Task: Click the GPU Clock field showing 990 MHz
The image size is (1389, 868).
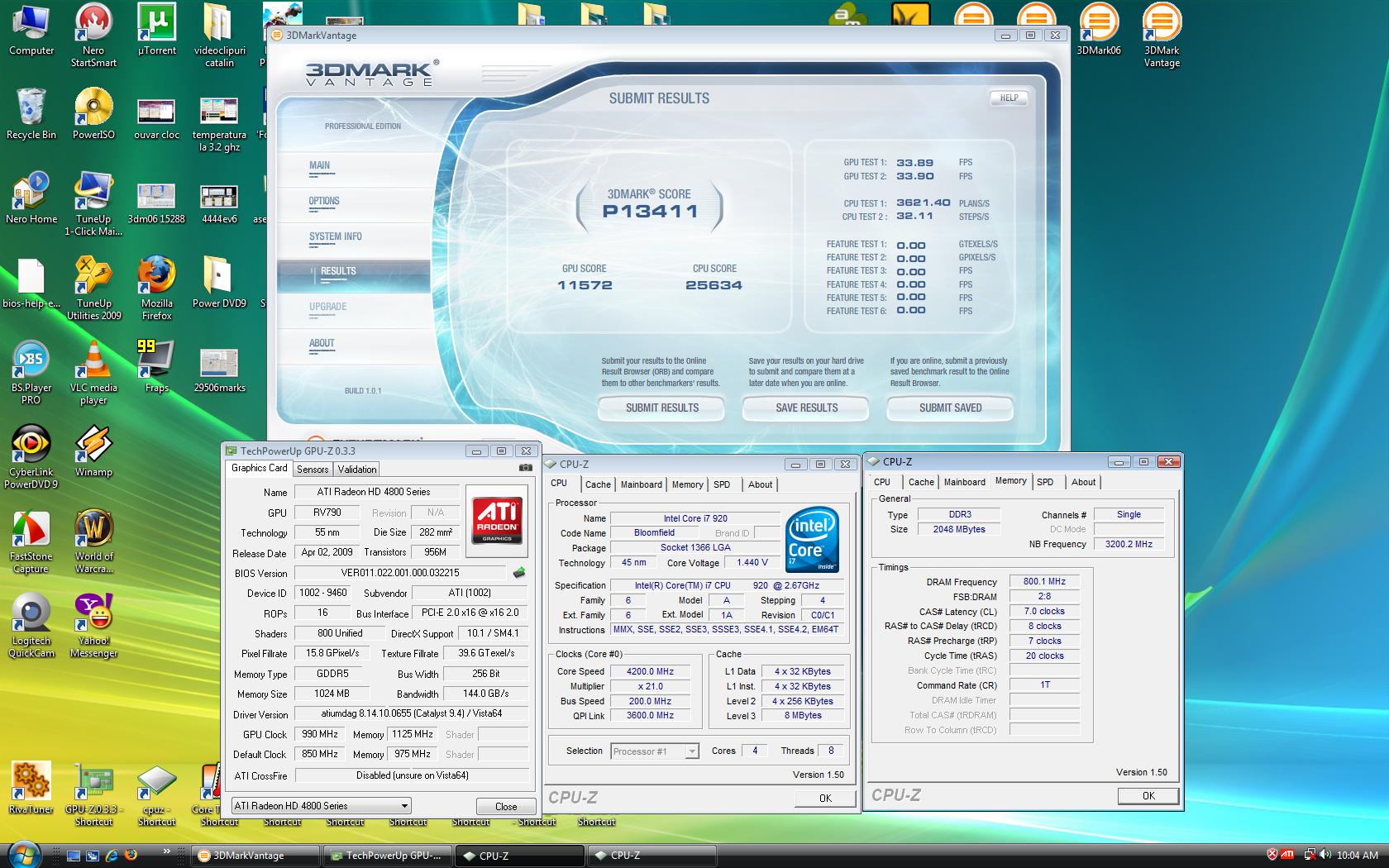Action: tap(319, 735)
